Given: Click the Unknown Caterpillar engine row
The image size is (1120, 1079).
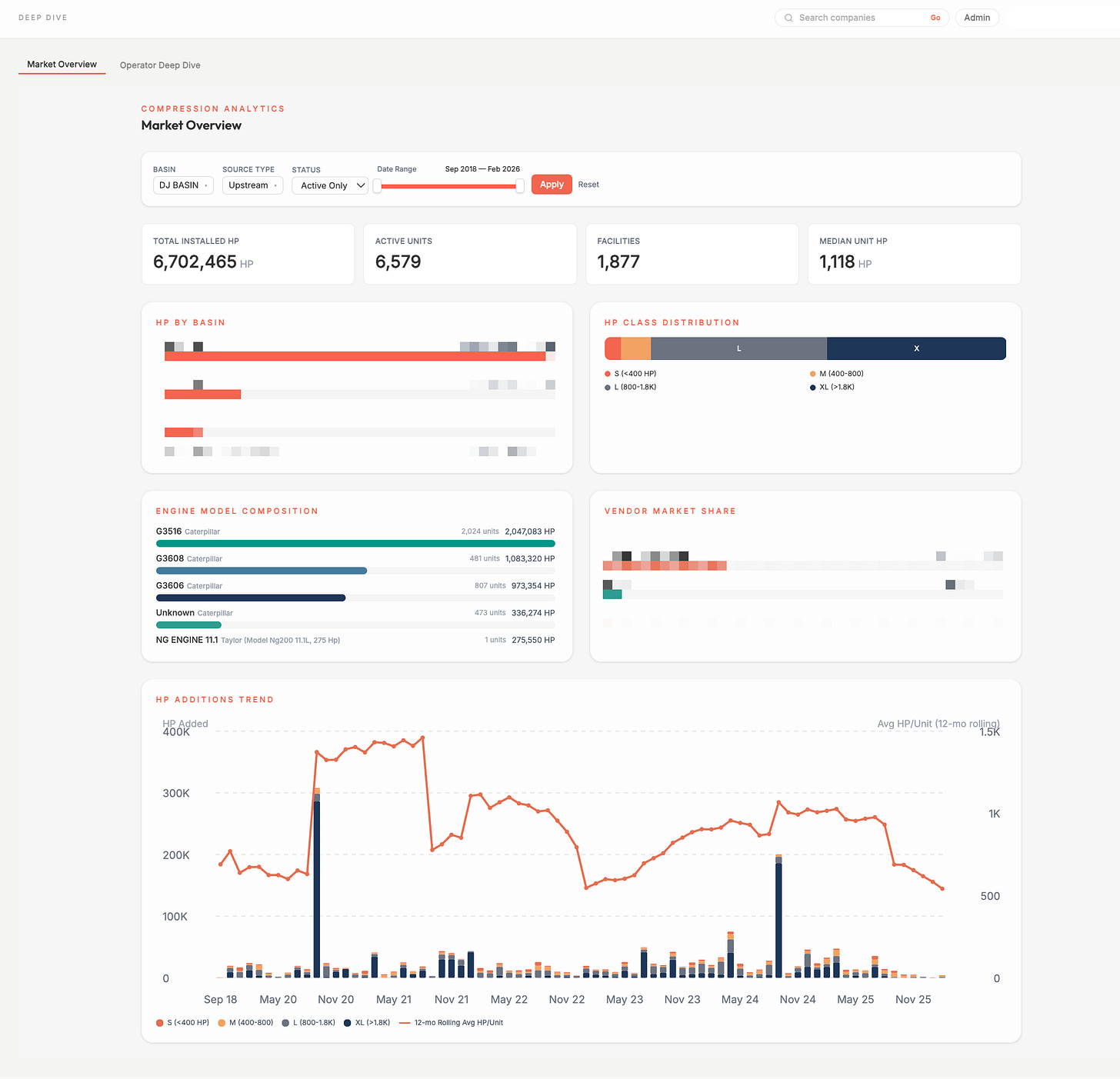Looking at the screenshot, I should 355,618.
